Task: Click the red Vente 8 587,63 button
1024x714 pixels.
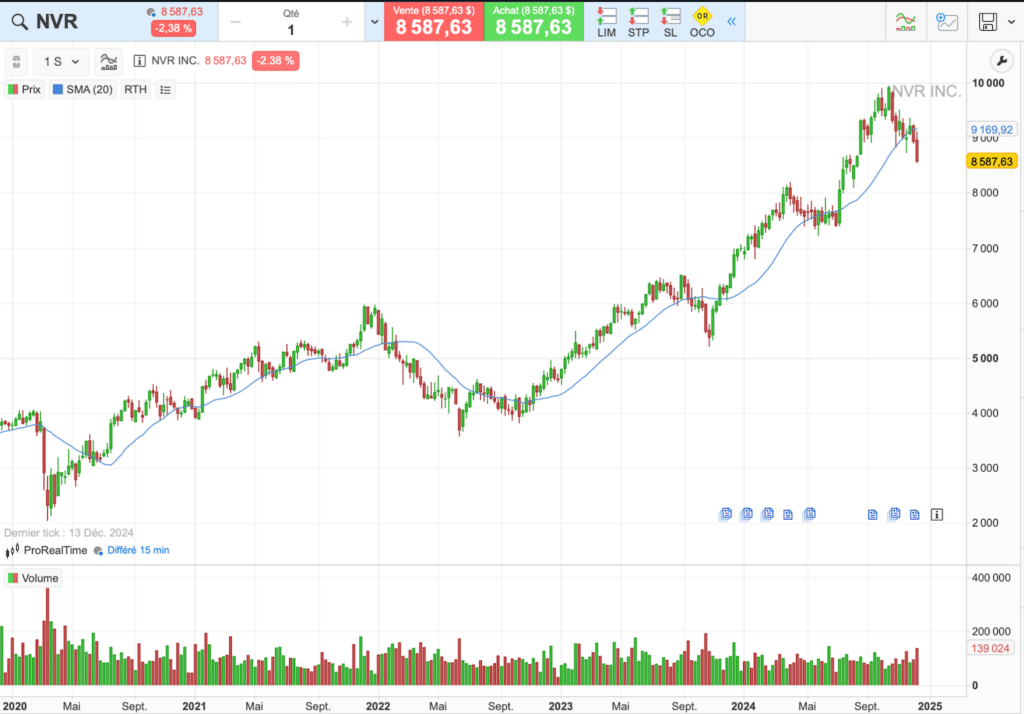Action: pyautogui.click(x=434, y=22)
